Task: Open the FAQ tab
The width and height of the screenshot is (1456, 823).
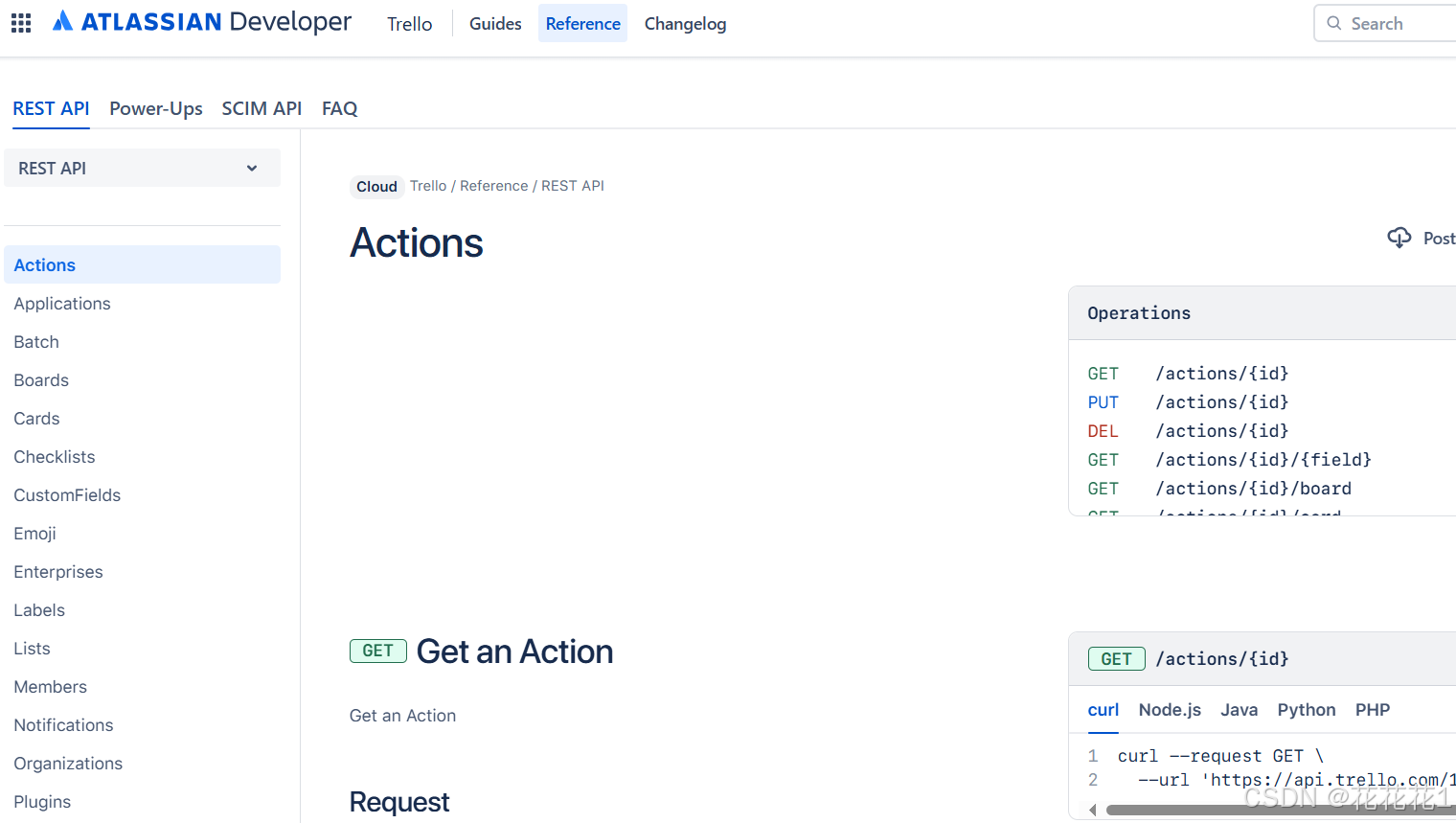Action: point(340,108)
